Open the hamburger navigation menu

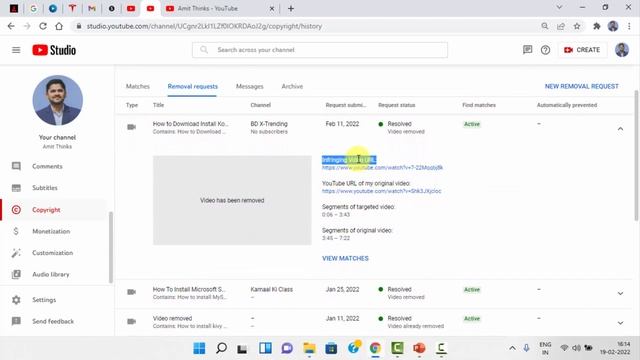pyautogui.click(x=16, y=50)
